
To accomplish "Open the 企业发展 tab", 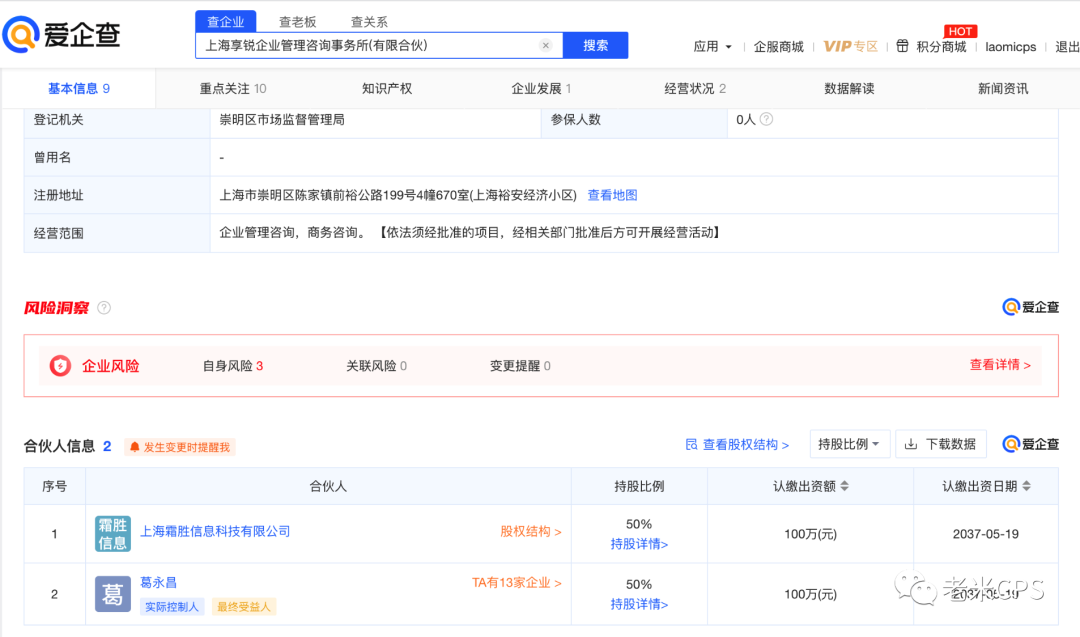I will [x=541, y=88].
